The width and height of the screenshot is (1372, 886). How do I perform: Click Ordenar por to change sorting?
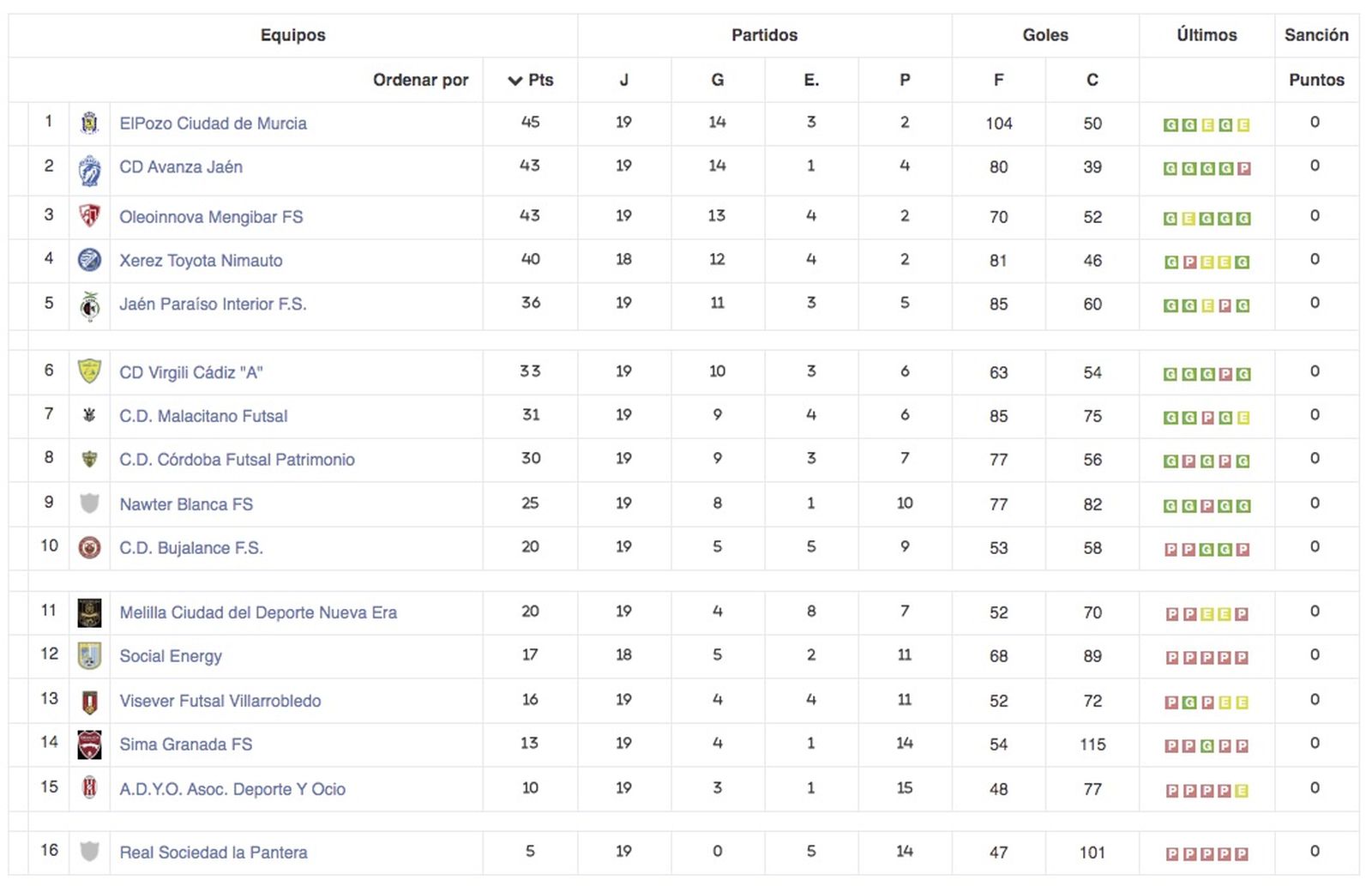pos(422,80)
